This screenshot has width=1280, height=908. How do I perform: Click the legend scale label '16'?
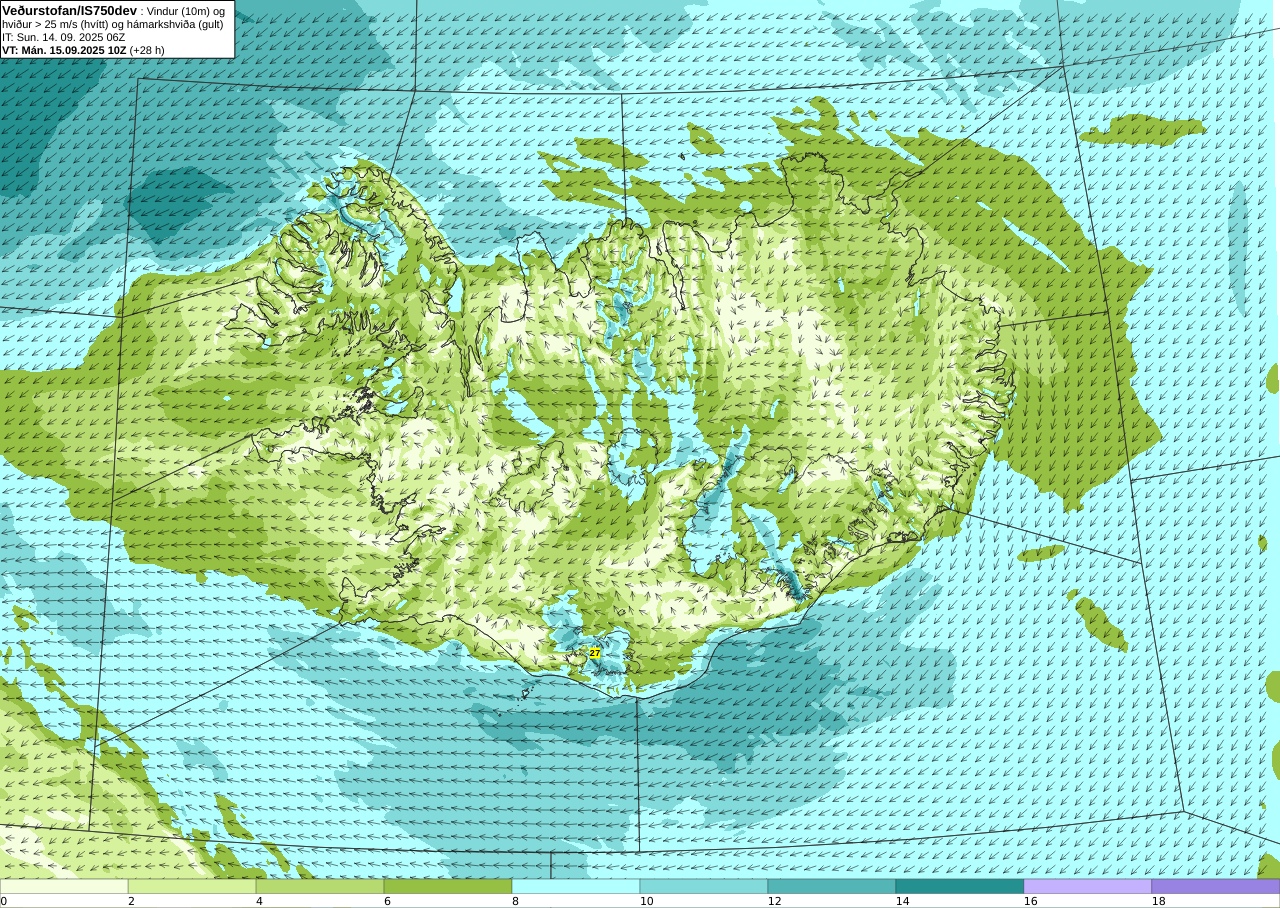click(1030, 901)
